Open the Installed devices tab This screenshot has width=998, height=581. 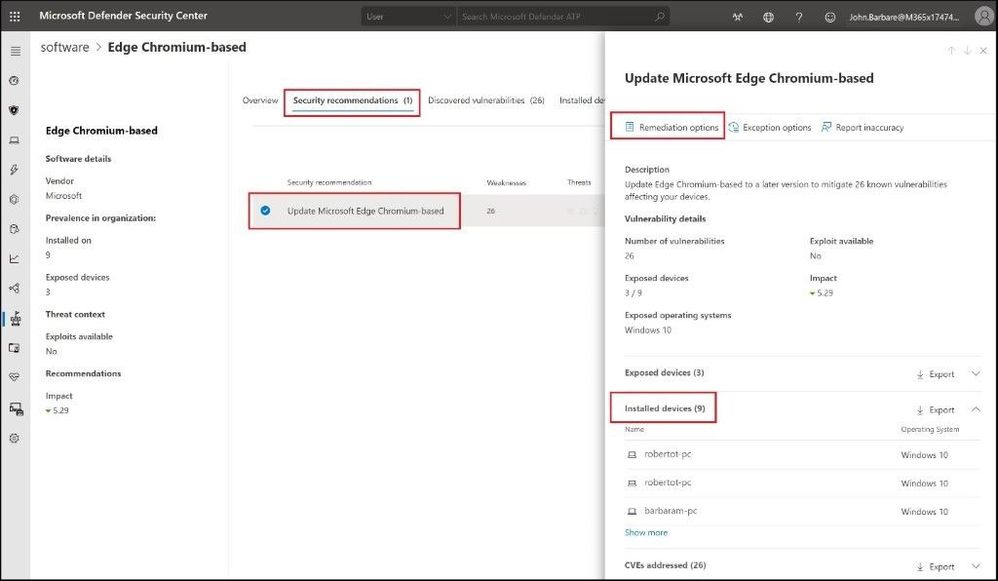pos(581,101)
